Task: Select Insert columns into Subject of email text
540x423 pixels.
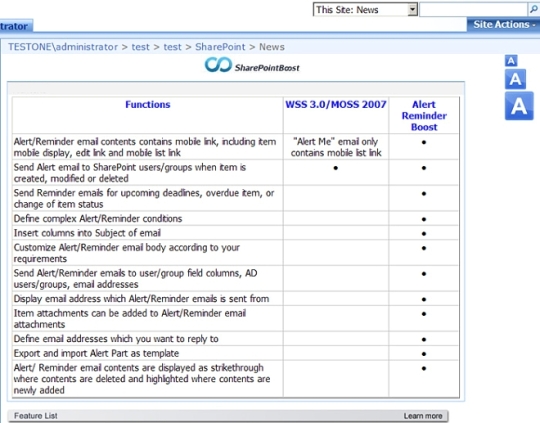Action: tap(87, 233)
